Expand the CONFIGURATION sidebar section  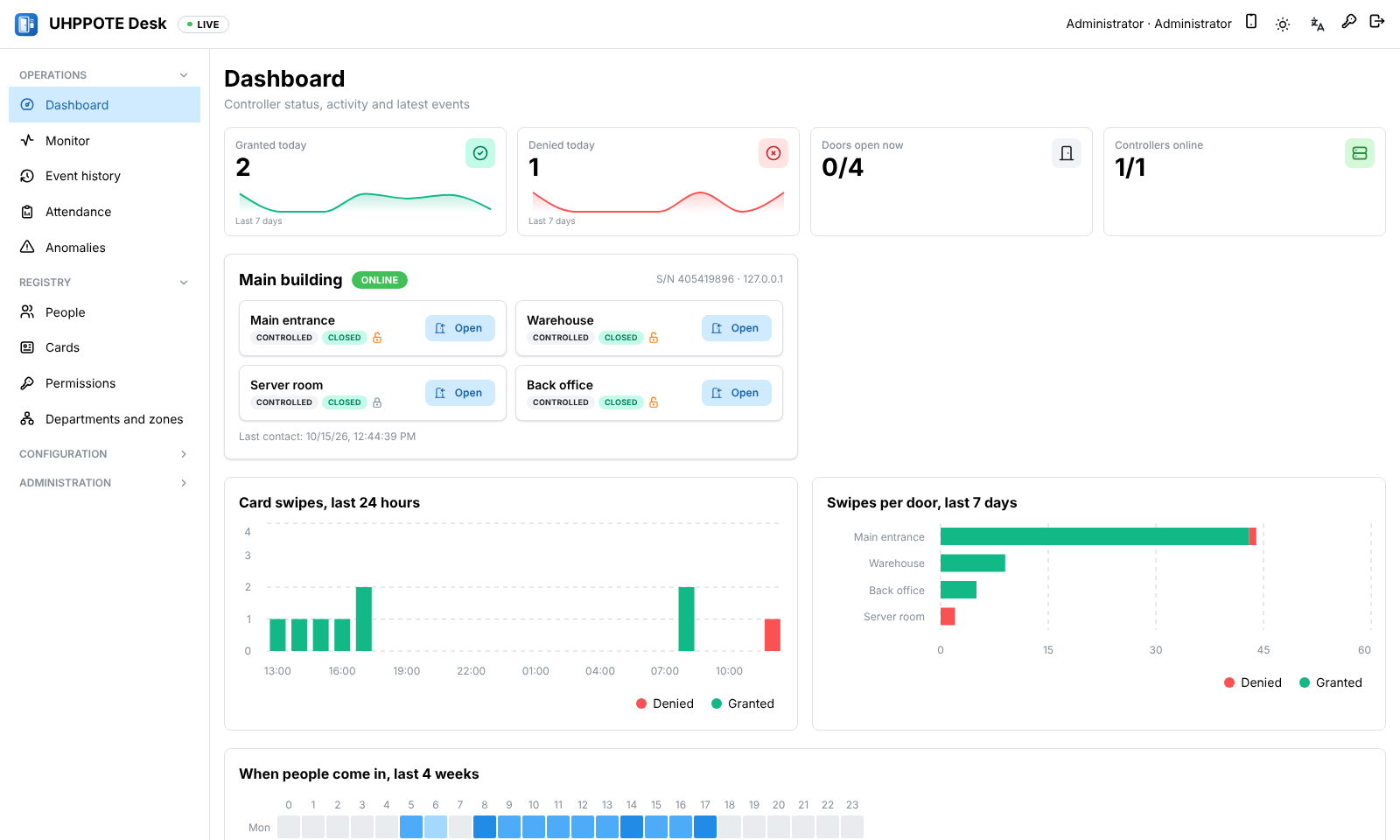104,454
